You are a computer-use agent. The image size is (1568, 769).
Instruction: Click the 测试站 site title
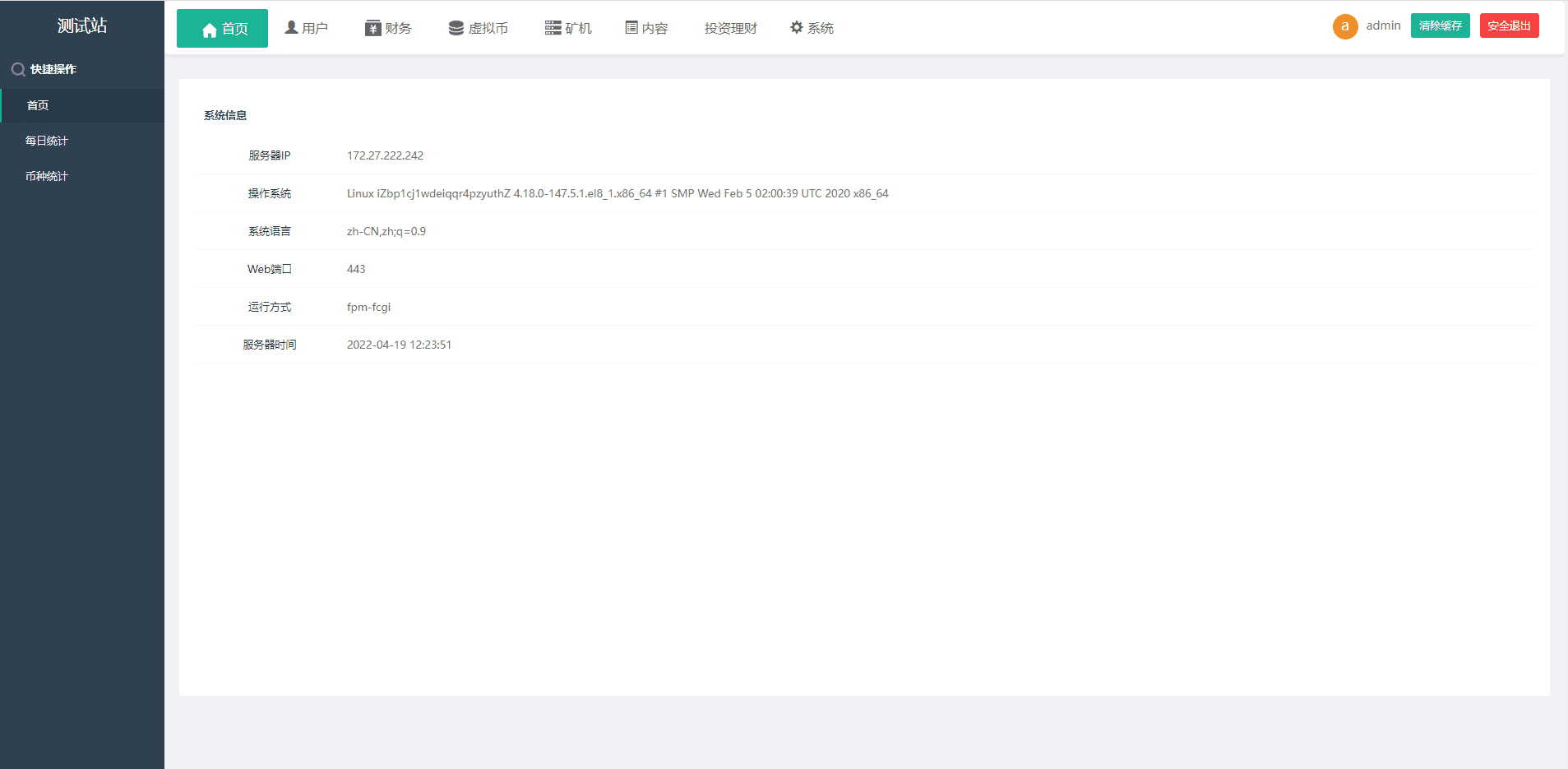coord(82,25)
